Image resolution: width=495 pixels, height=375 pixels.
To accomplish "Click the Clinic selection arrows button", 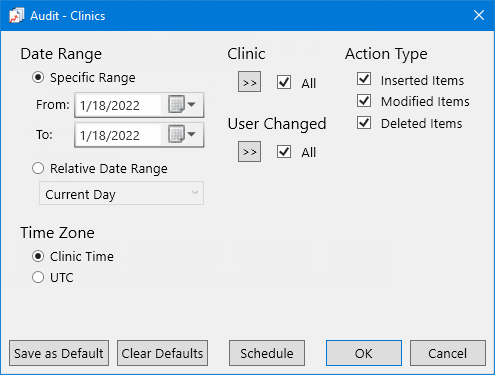I will pos(249,82).
